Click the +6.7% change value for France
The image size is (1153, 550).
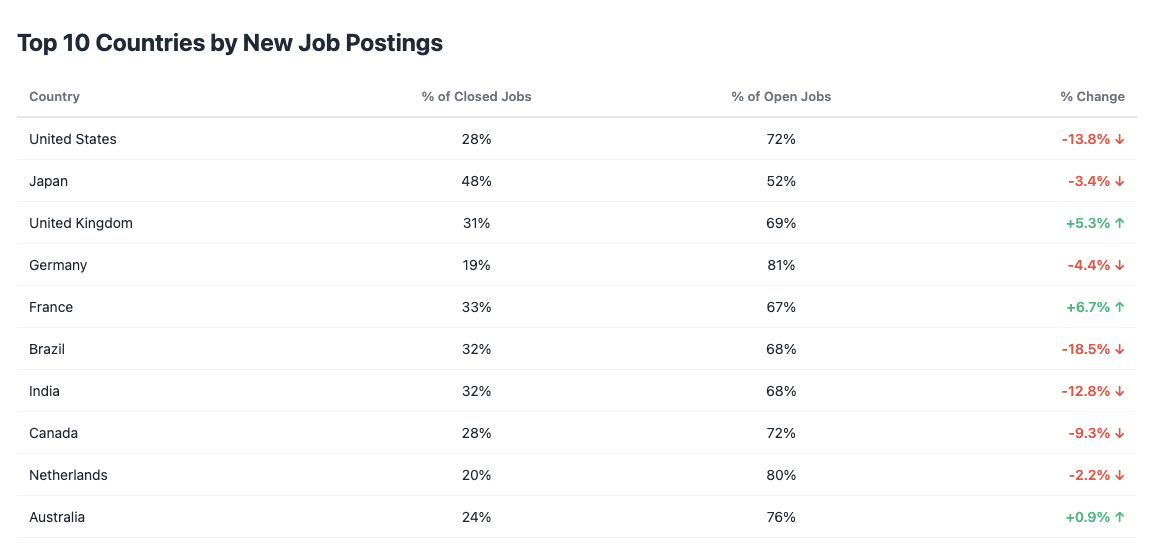pos(1088,308)
